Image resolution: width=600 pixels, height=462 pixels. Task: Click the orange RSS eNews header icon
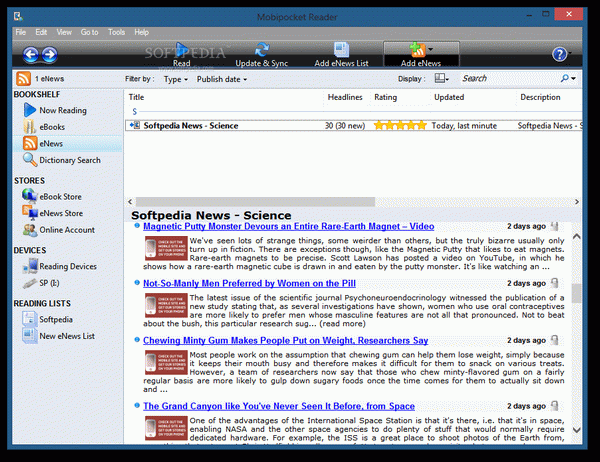(23, 79)
